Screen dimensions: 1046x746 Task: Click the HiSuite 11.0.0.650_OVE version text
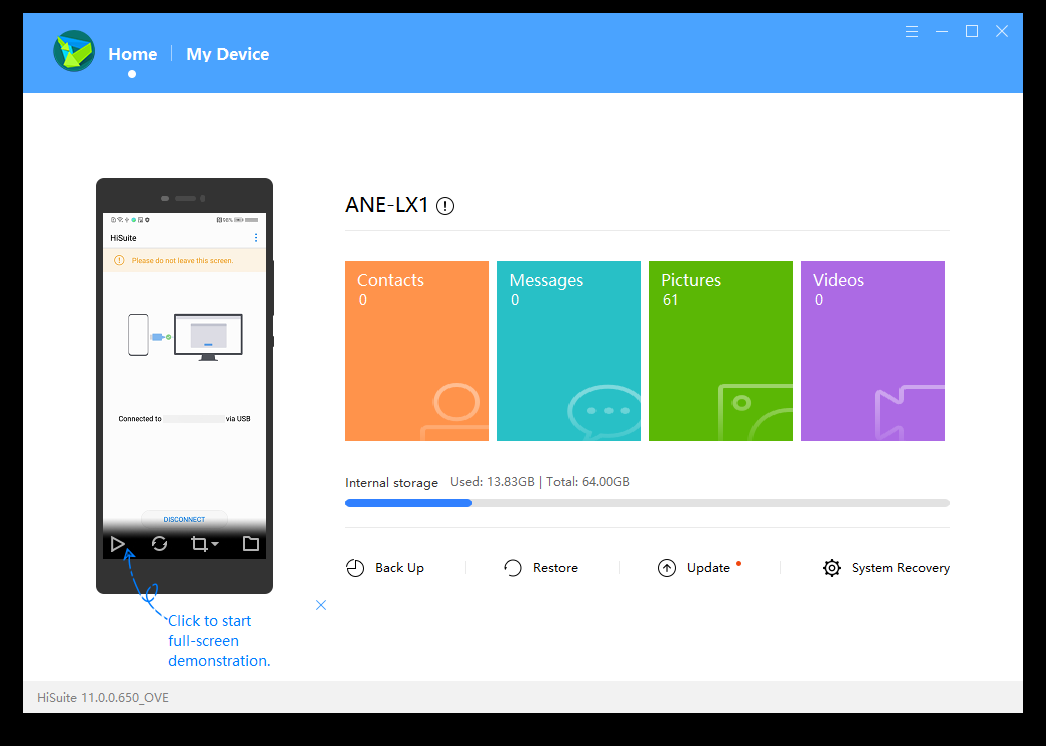tap(103, 697)
